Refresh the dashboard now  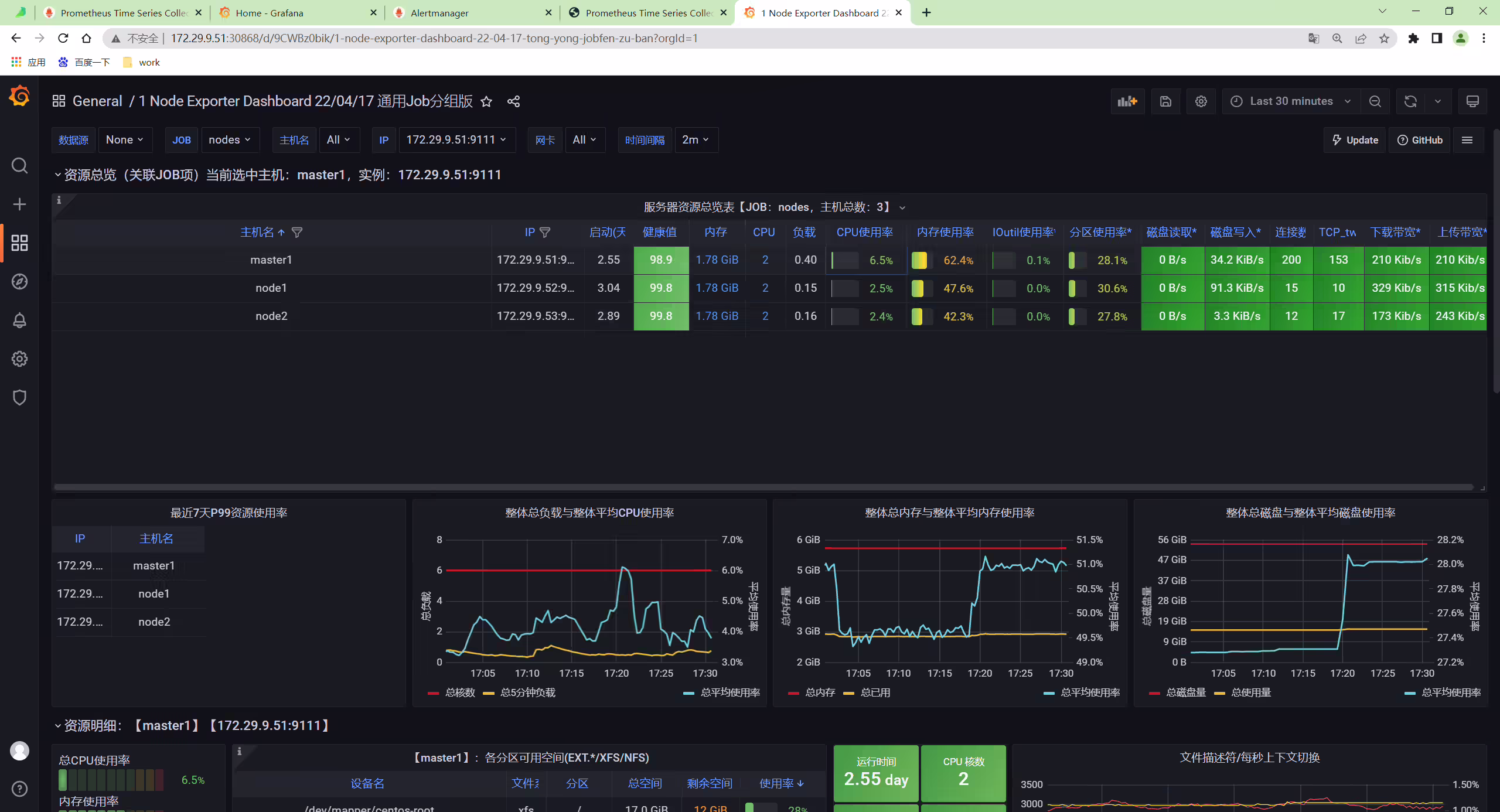[x=1410, y=101]
